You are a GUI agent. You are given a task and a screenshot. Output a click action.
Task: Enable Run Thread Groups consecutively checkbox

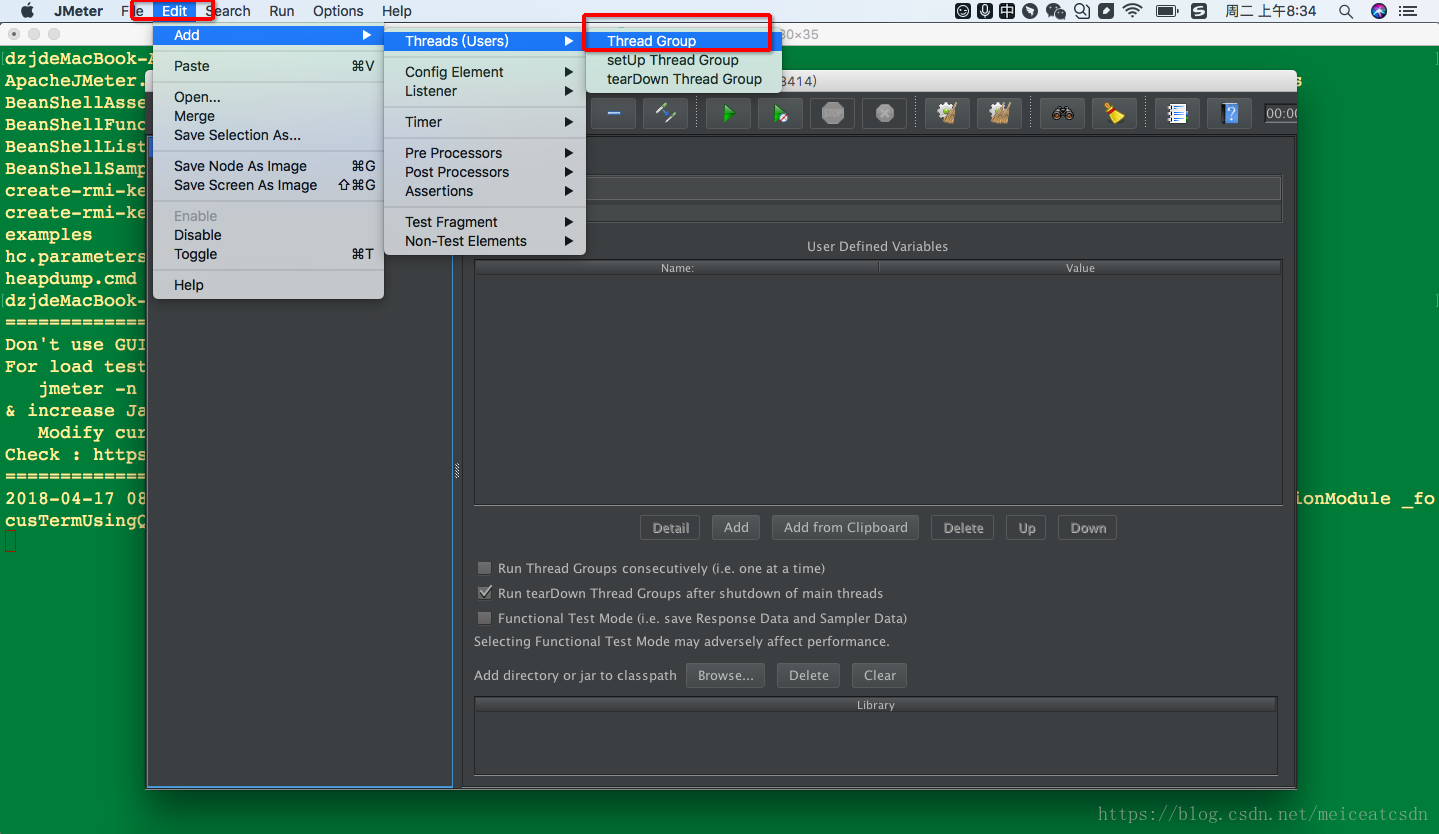pyautogui.click(x=485, y=568)
